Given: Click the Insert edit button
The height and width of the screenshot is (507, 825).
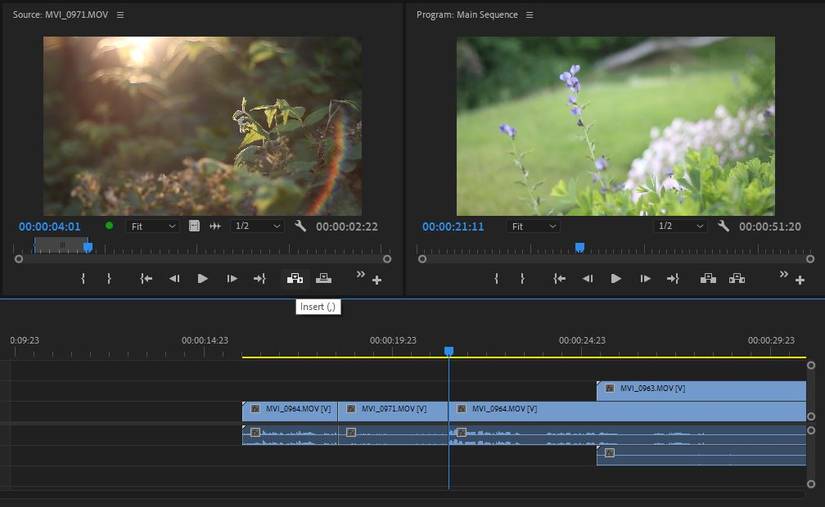Looking at the screenshot, I should coord(295,278).
